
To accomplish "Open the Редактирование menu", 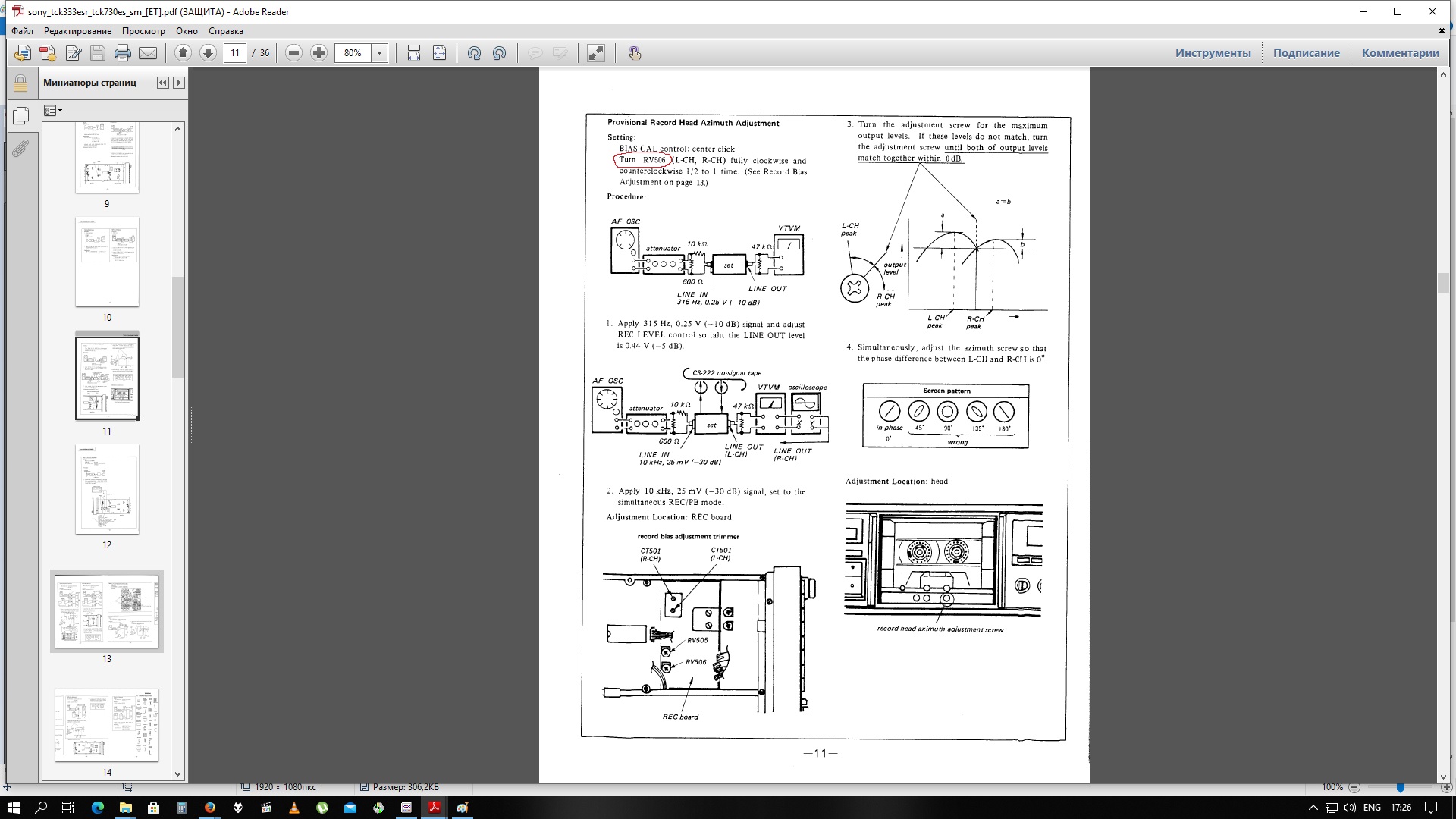I will (x=77, y=31).
